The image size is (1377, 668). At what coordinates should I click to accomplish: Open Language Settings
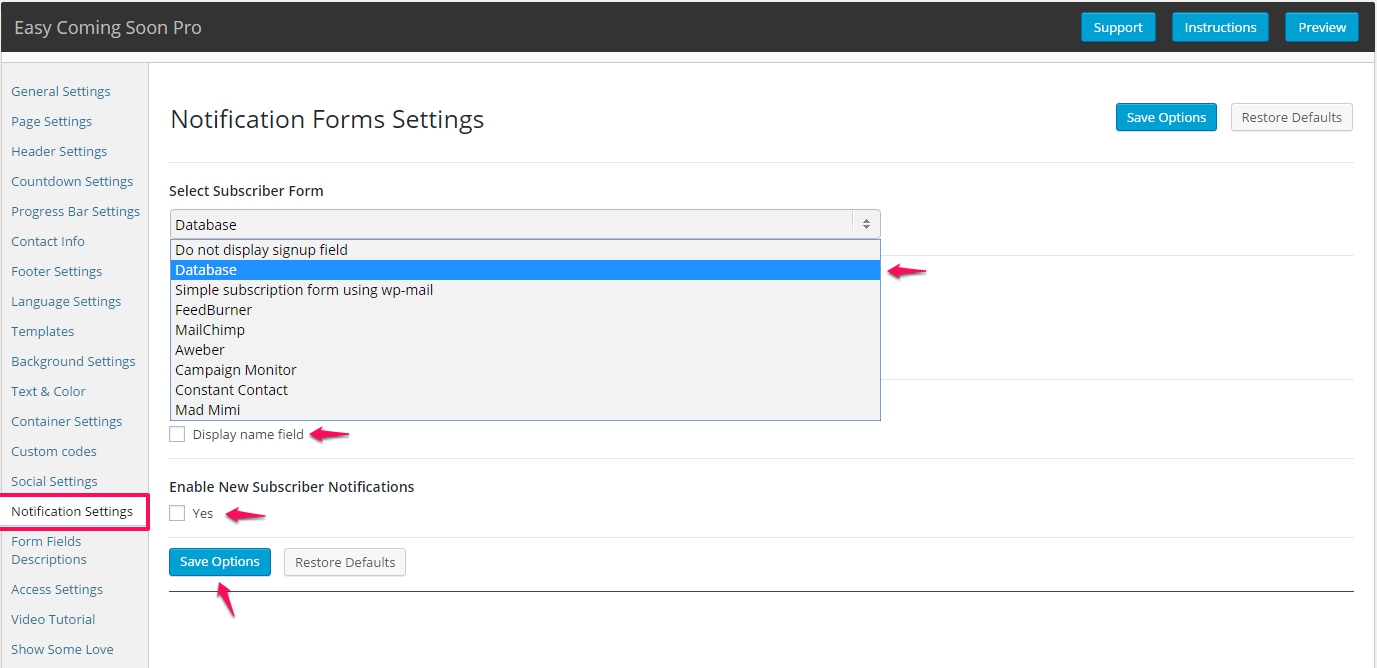[66, 301]
